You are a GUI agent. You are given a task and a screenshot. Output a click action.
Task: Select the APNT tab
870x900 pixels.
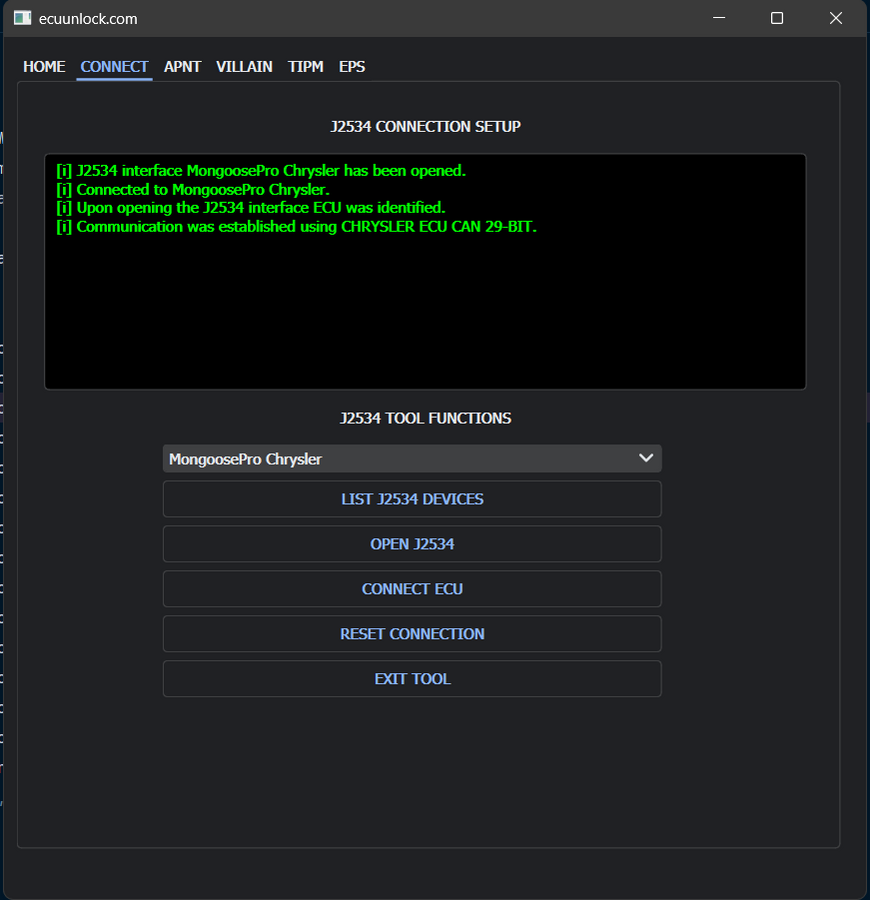(182, 66)
